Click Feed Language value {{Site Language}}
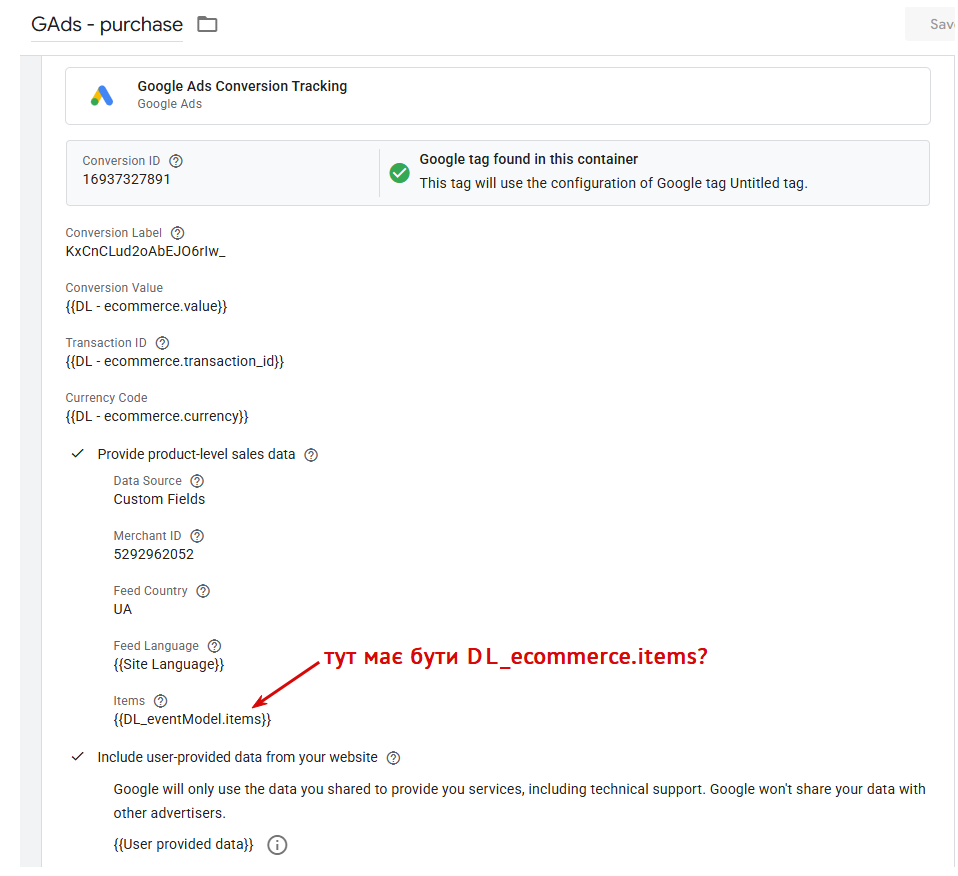Screen dimensions: 958x876 pos(169,665)
